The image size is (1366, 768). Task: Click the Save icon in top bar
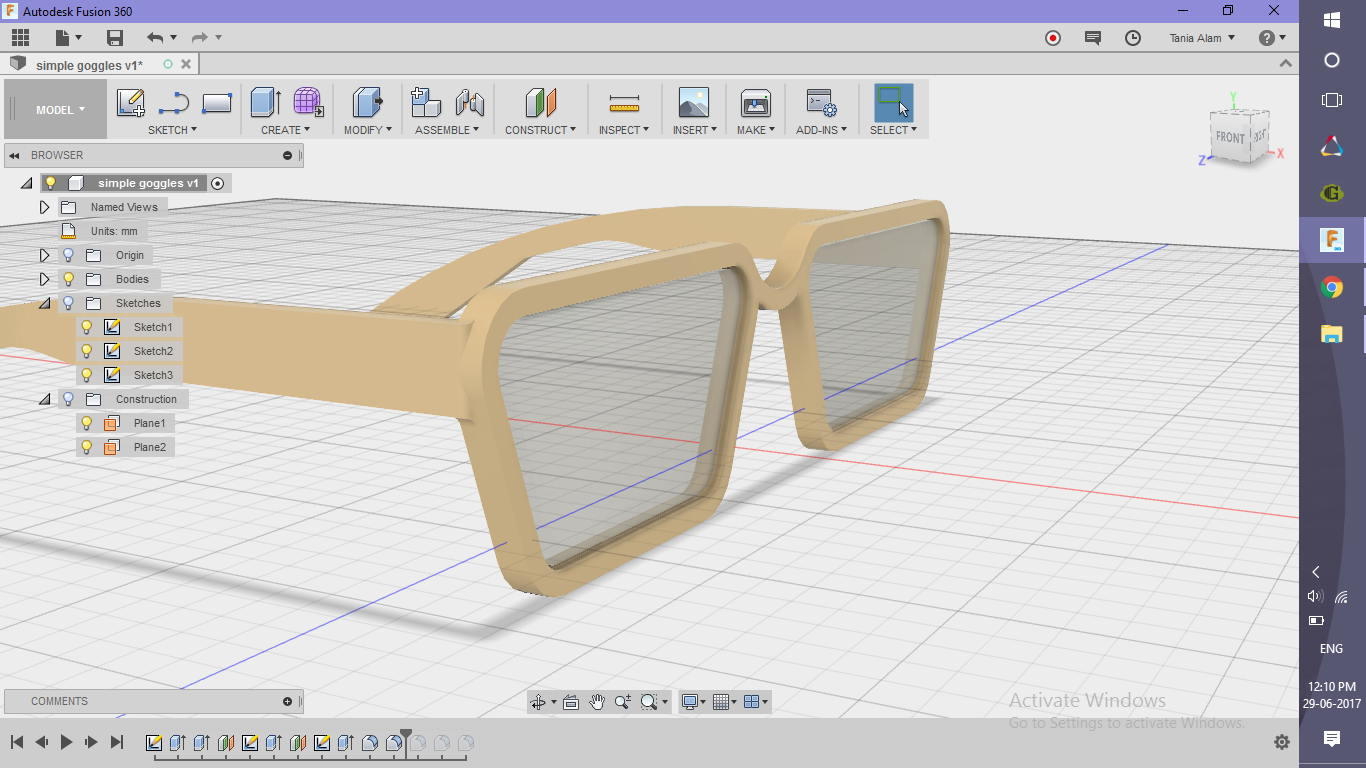(115, 38)
